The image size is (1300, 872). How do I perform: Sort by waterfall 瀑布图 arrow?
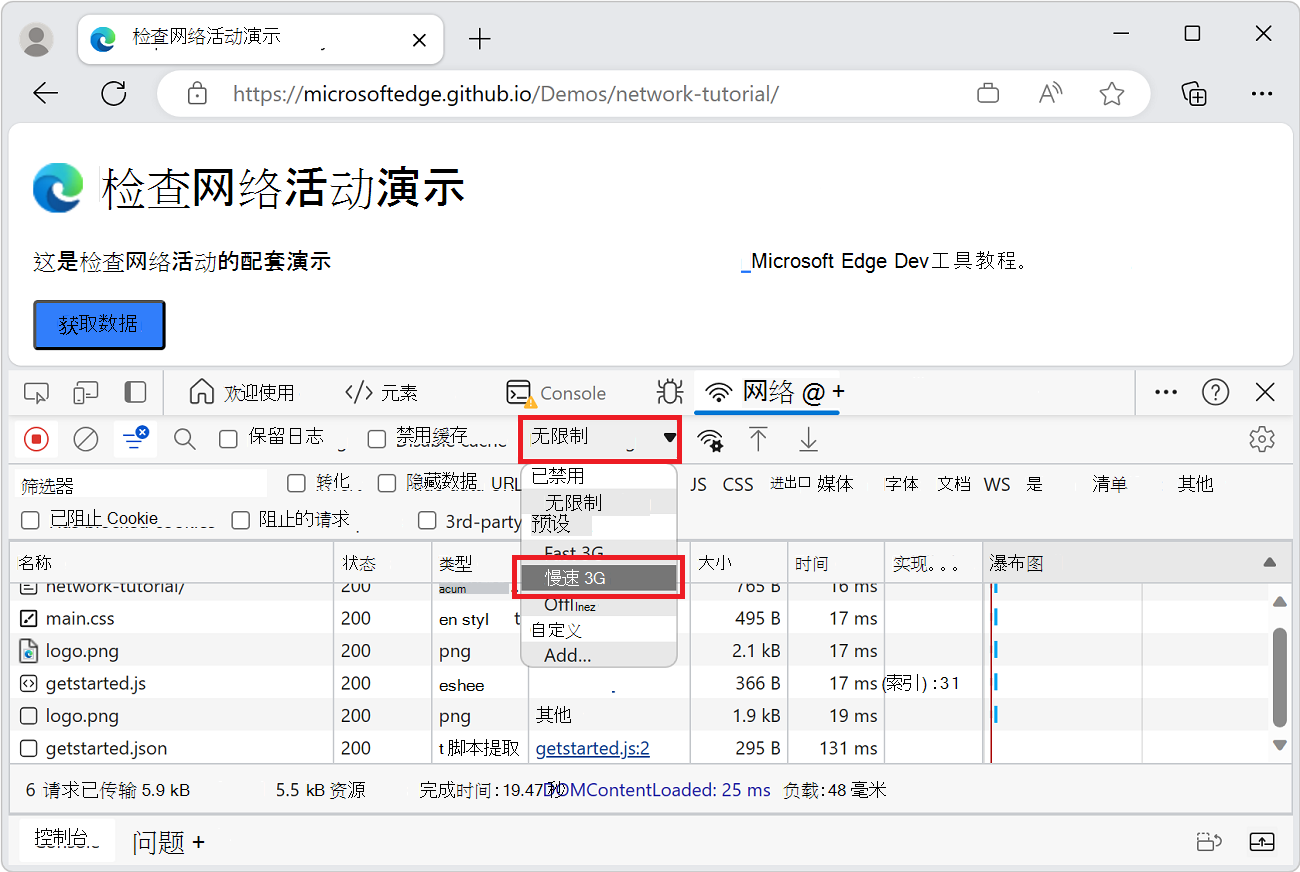tap(1269, 563)
